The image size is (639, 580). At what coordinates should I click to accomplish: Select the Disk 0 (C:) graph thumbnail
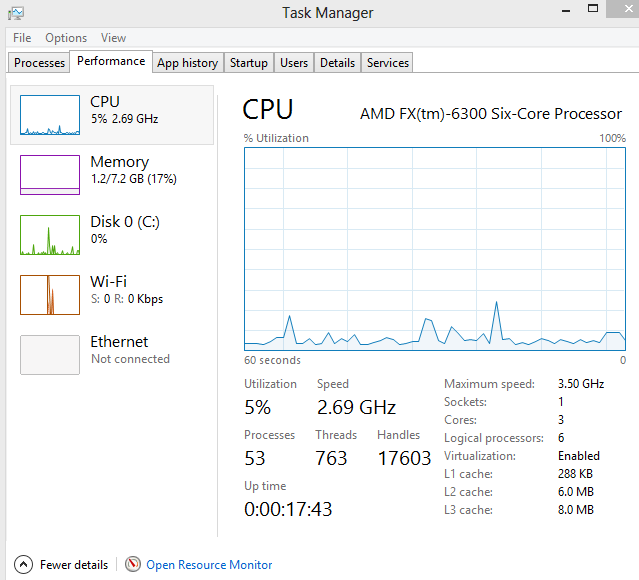click(x=50, y=235)
